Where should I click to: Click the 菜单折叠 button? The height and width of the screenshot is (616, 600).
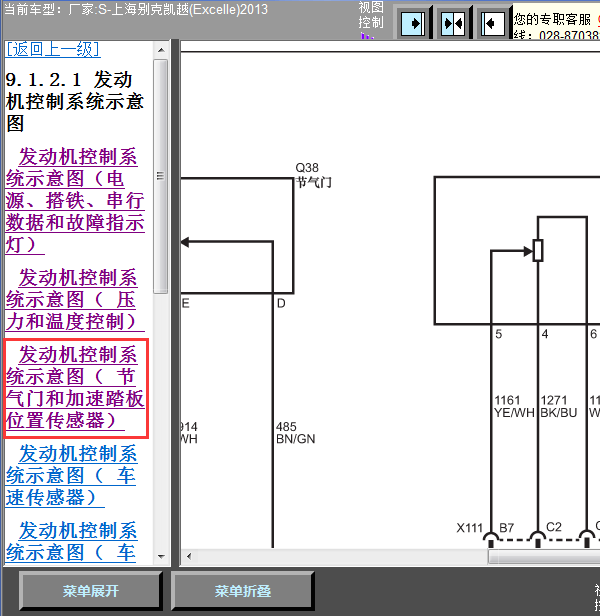243,591
